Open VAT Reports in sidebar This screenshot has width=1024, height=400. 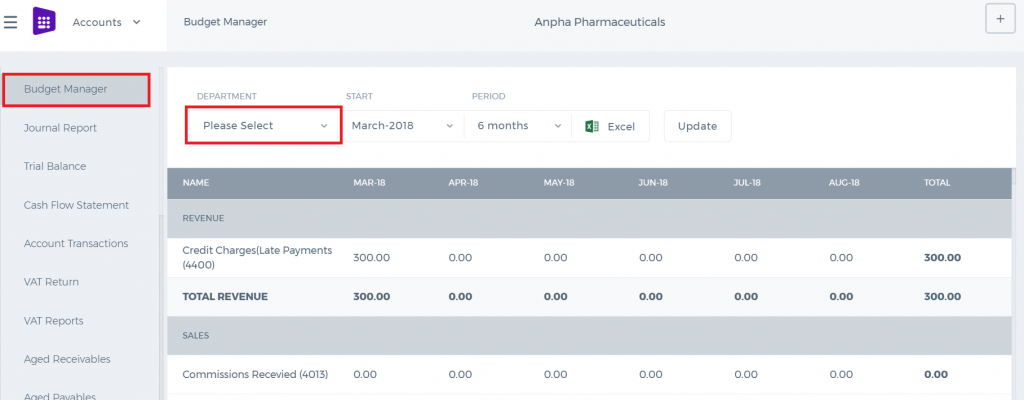point(54,321)
